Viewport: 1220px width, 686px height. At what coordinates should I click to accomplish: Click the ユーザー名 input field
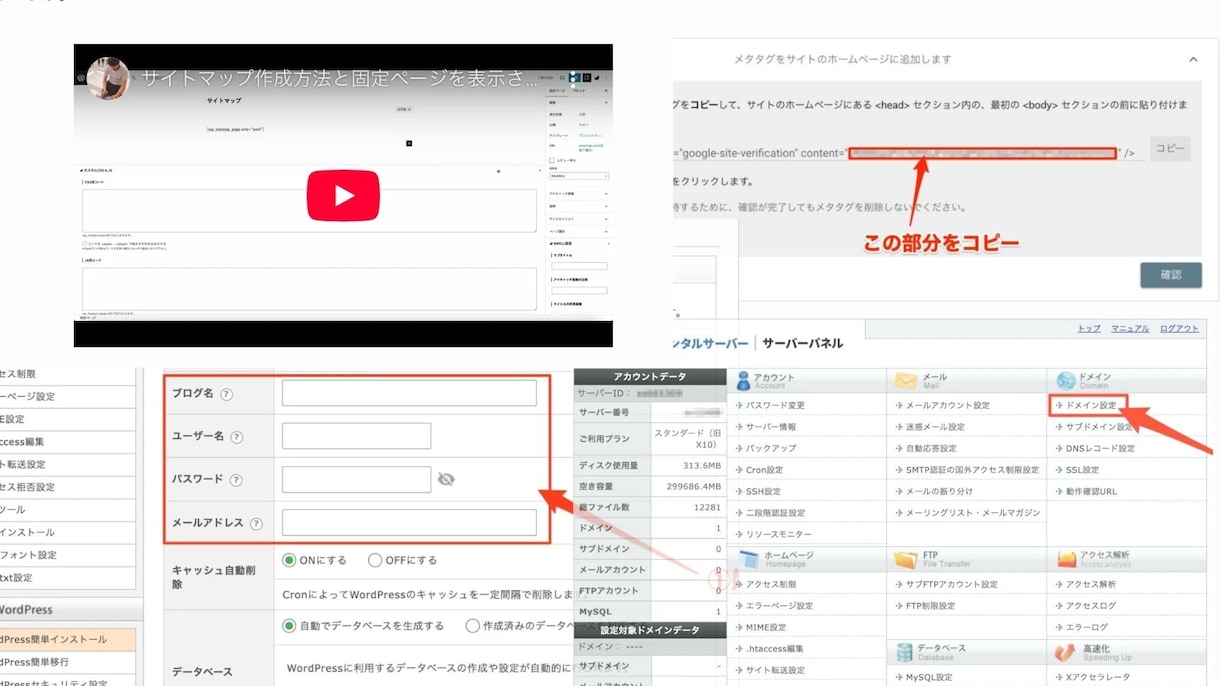pyautogui.click(x=356, y=436)
